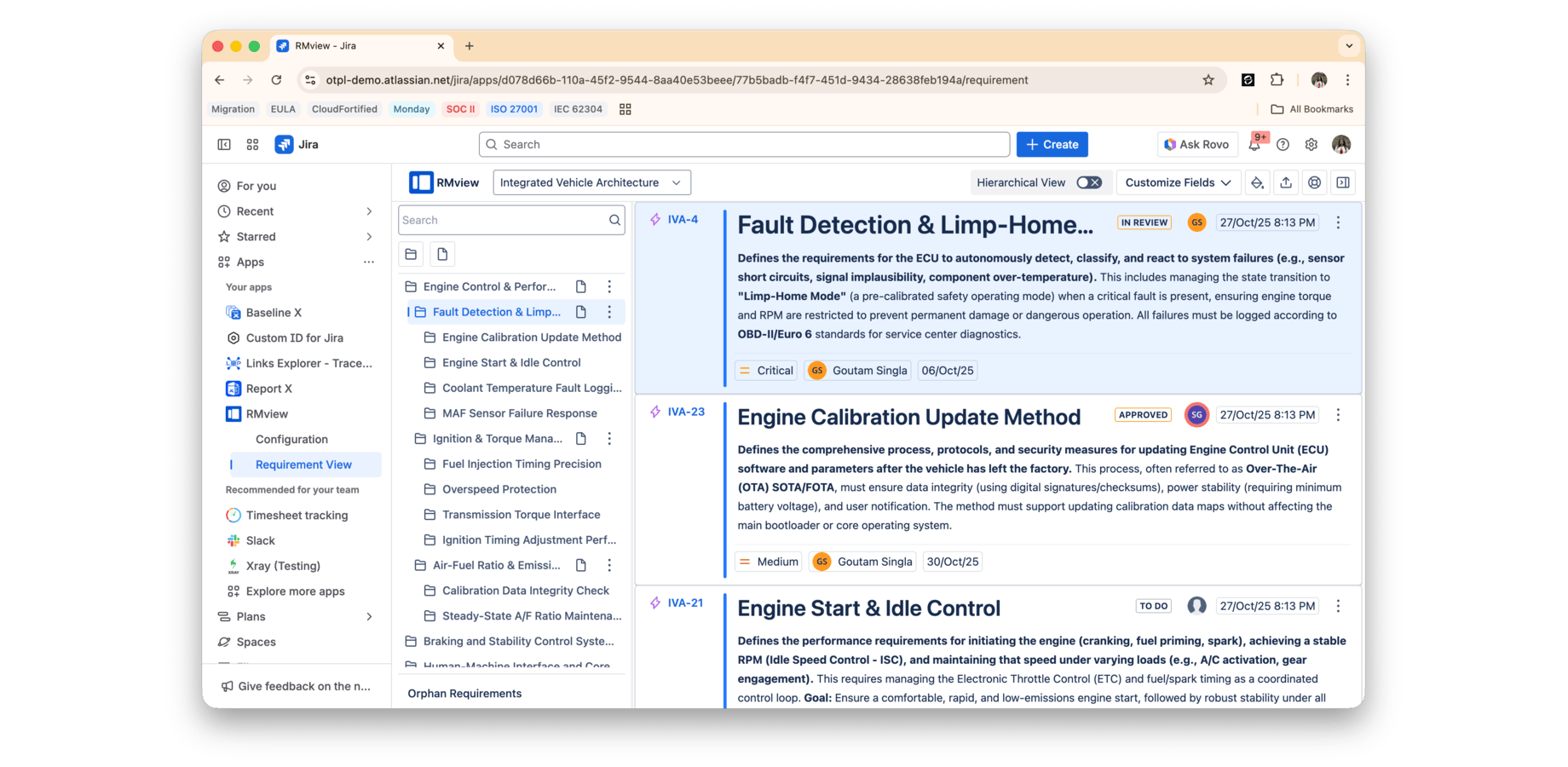This screenshot has height=767, width=1568.
Task: Open the RMview app in the sidebar
Action: click(x=265, y=414)
